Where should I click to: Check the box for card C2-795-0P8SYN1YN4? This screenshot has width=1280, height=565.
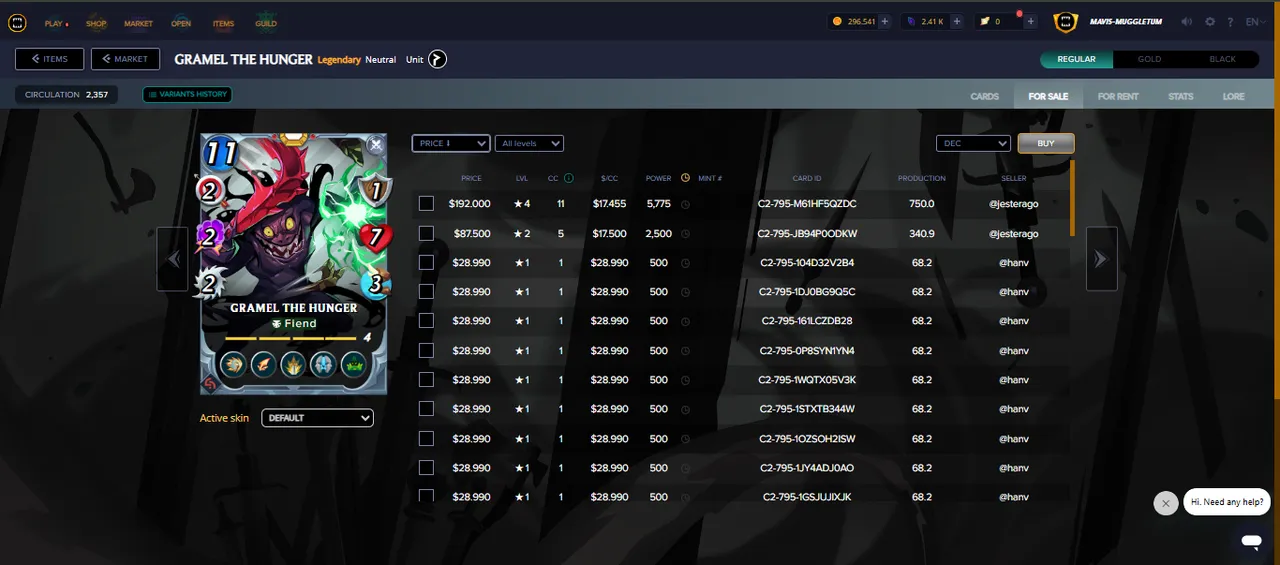pos(426,351)
